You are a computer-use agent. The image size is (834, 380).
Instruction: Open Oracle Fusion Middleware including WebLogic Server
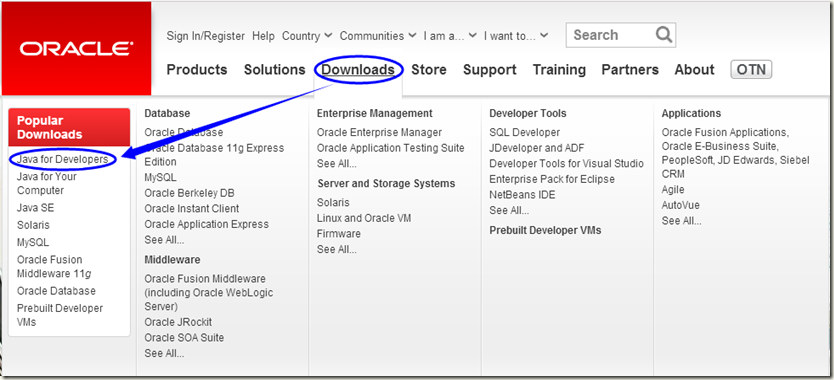[x=208, y=293]
